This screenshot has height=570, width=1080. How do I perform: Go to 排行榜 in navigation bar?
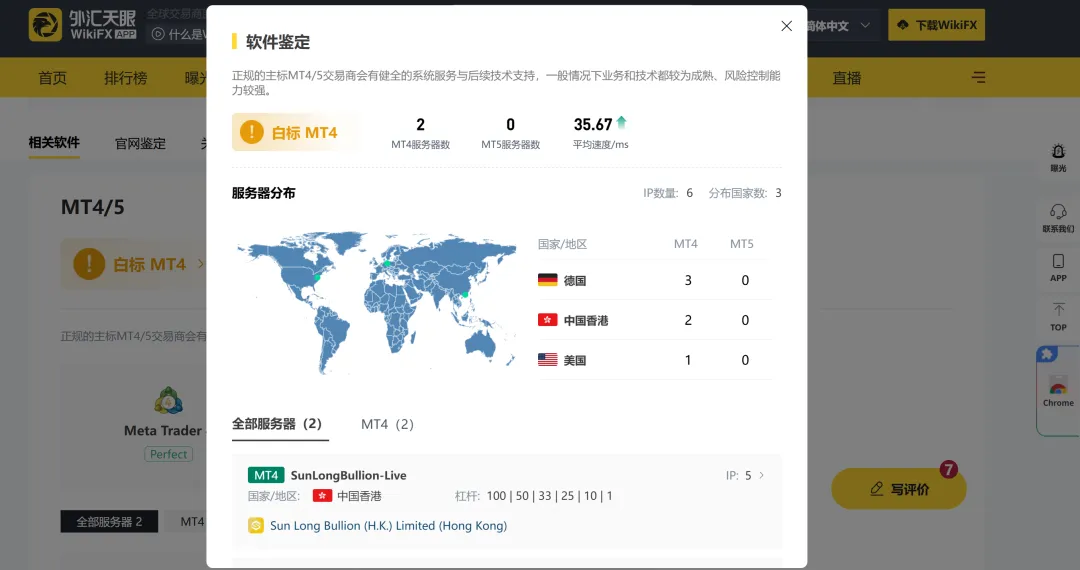125,78
